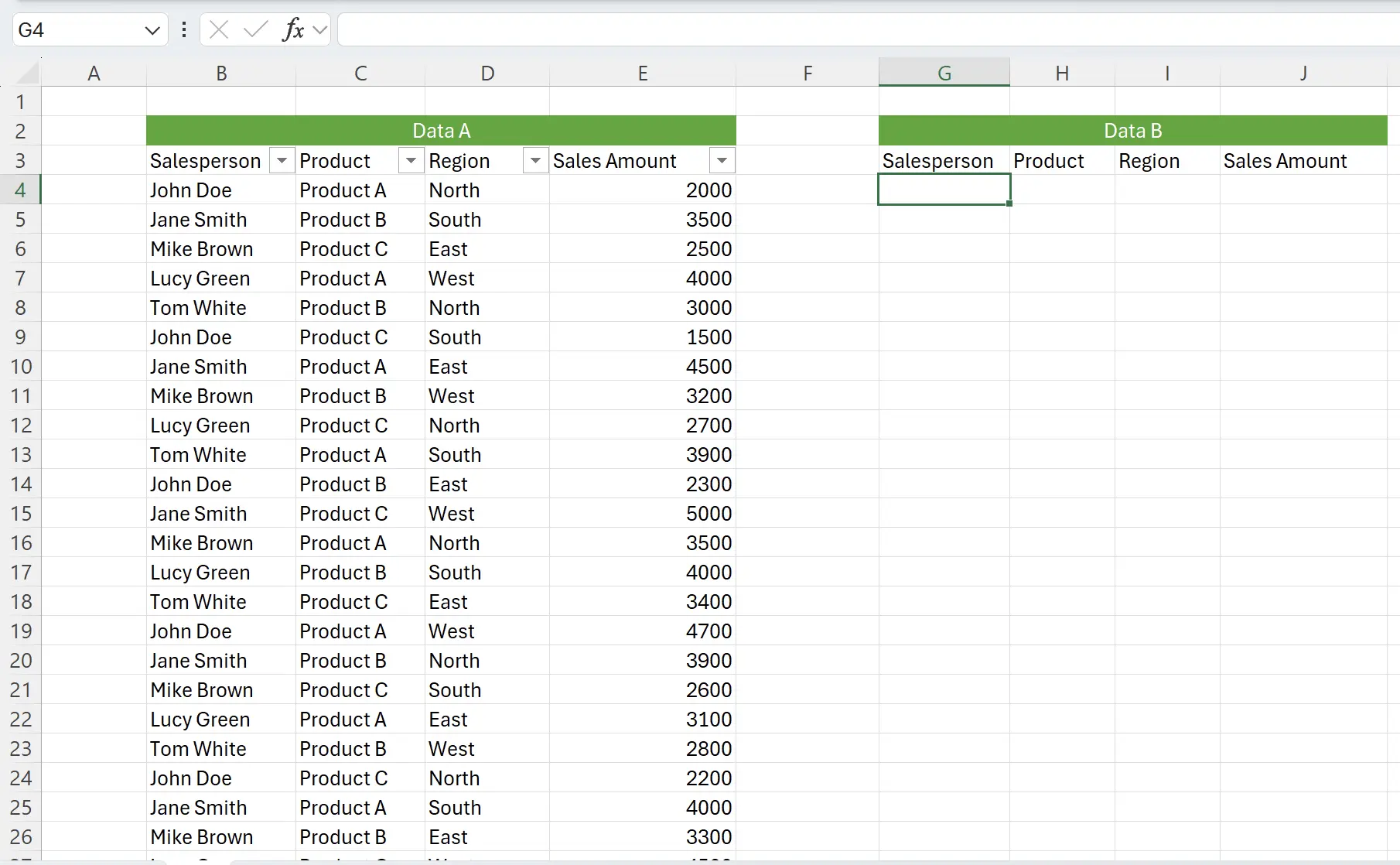This screenshot has height=865, width=1400.
Task: Select column E header
Action: [642, 74]
